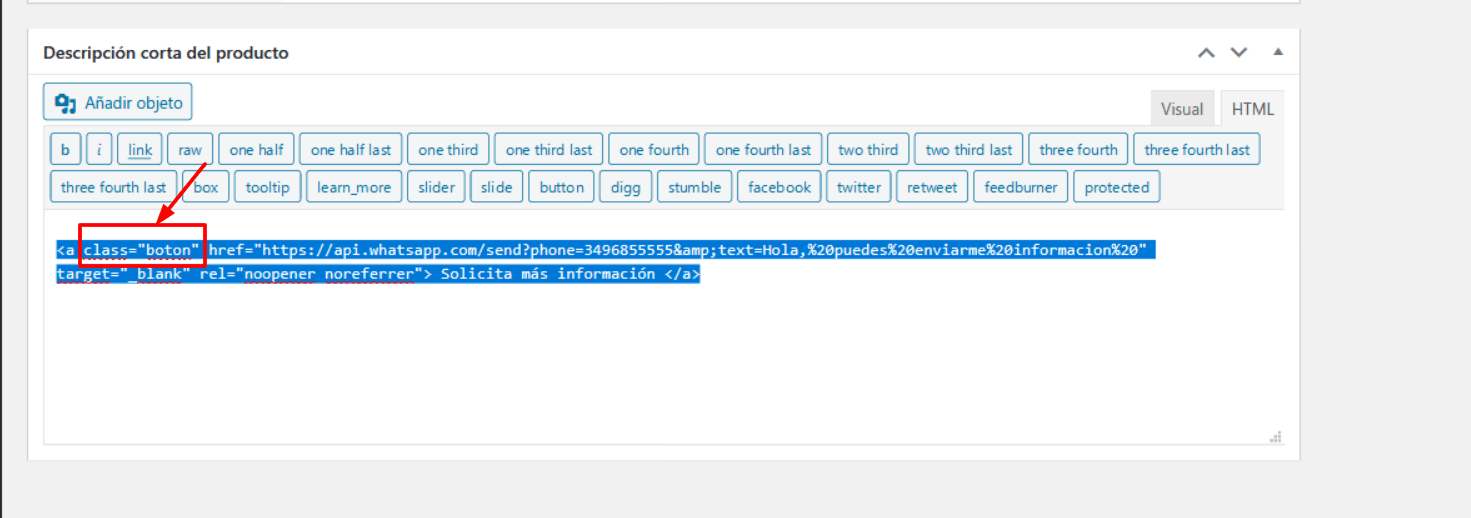This screenshot has width=1471, height=518.
Task: Switch to the Visual editor tab
Action: pyautogui.click(x=1182, y=109)
